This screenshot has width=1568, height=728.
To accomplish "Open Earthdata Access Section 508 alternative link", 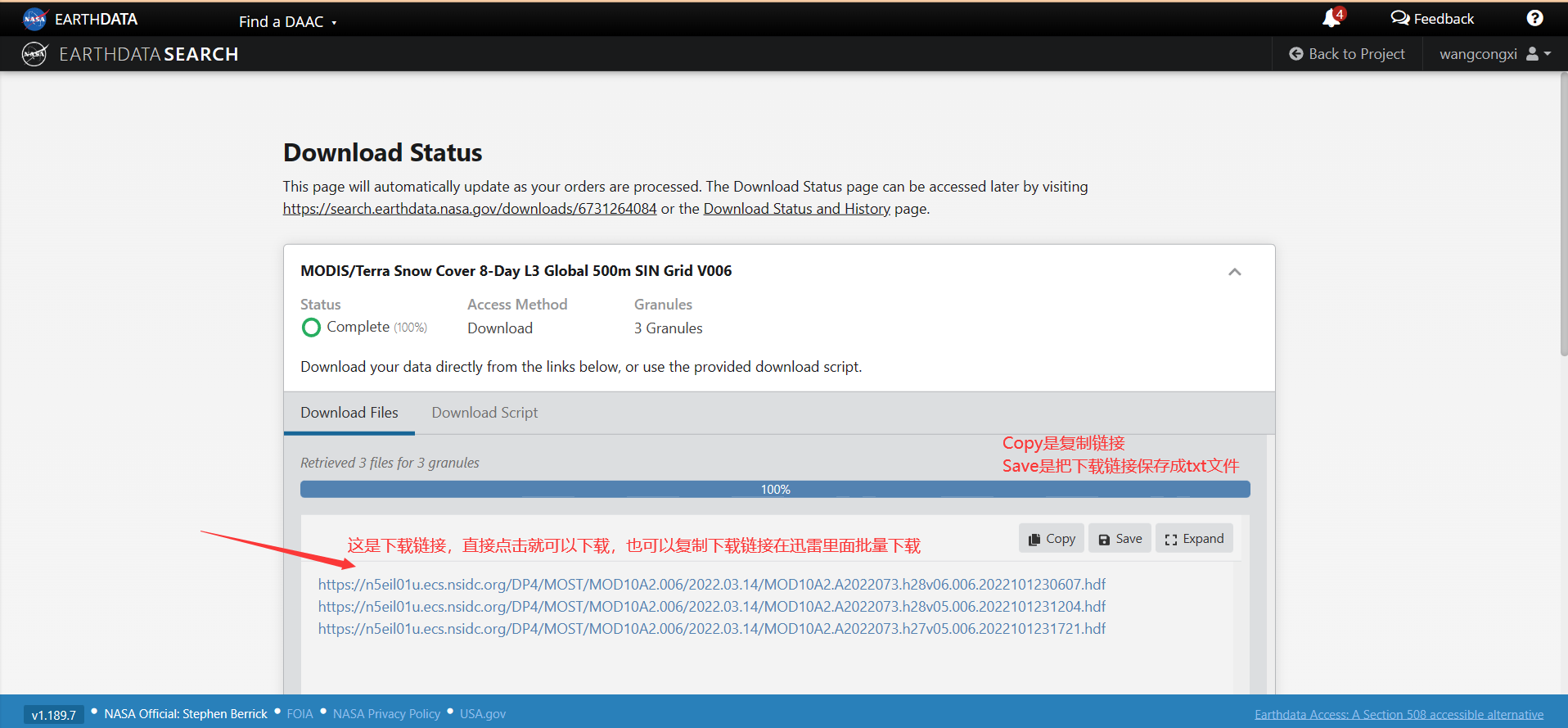I will click(1399, 715).
